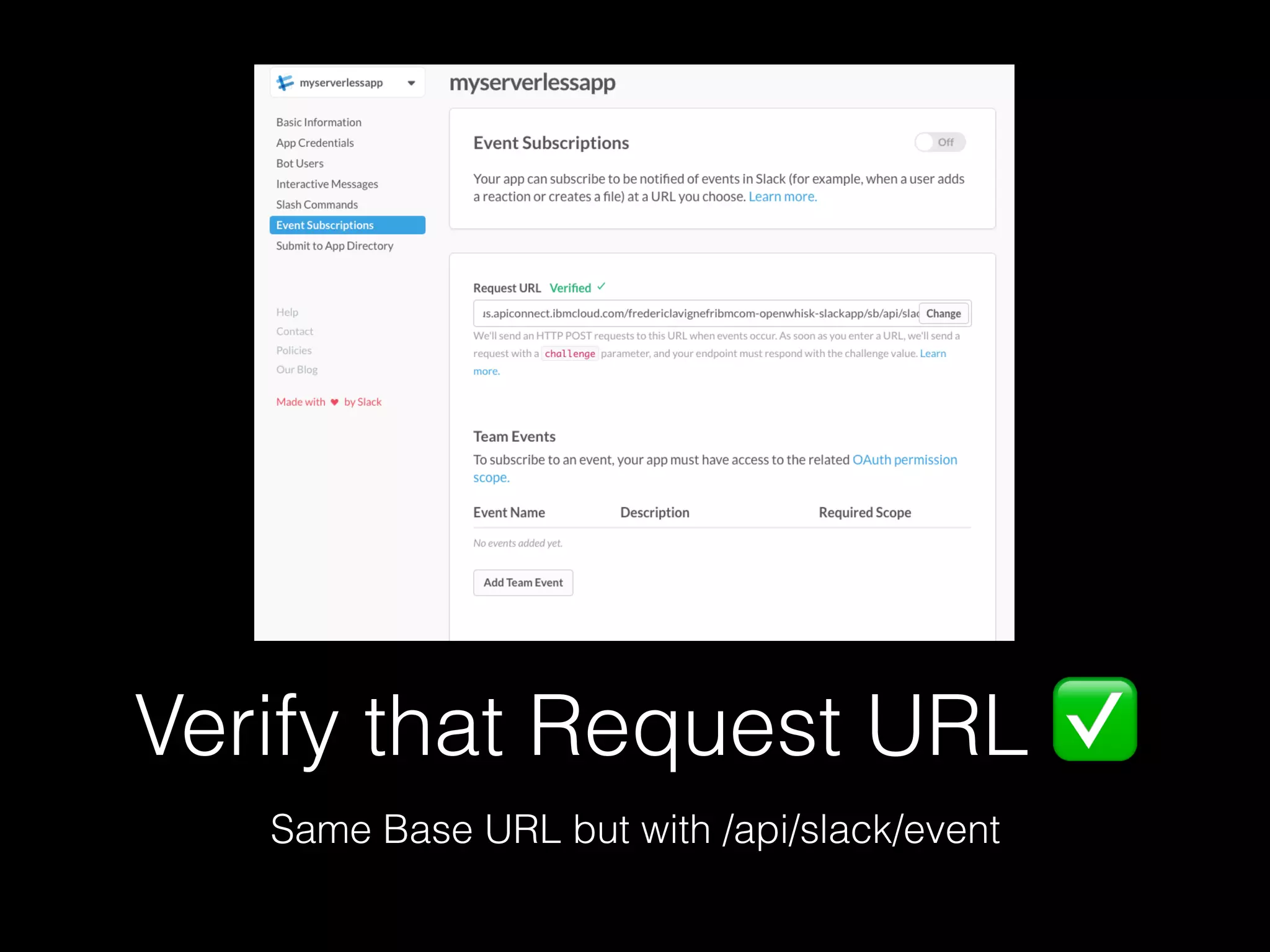This screenshot has width=1270, height=952.
Task: Open the OAuth permission scope link
Action: tap(905, 460)
